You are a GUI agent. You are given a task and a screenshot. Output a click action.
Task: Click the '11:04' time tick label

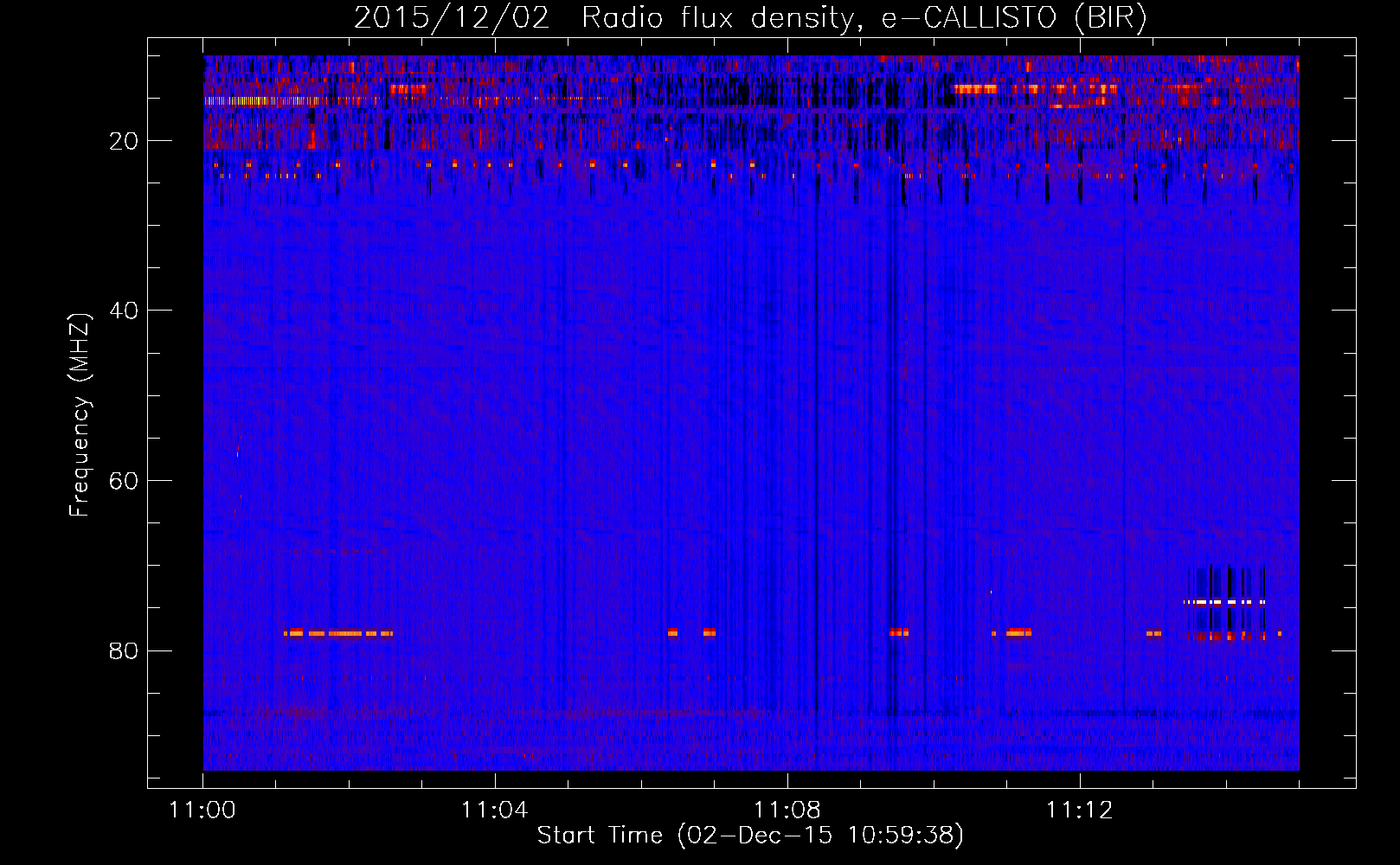tap(494, 811)
